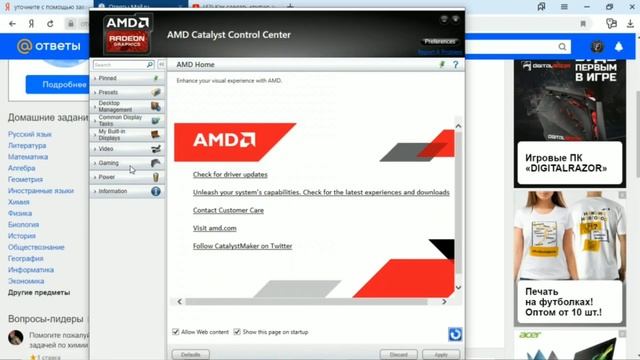Click the blue refresh icon on the AMD Home page
This screenshot has width=640, height=360.
(x=455, y=334)
